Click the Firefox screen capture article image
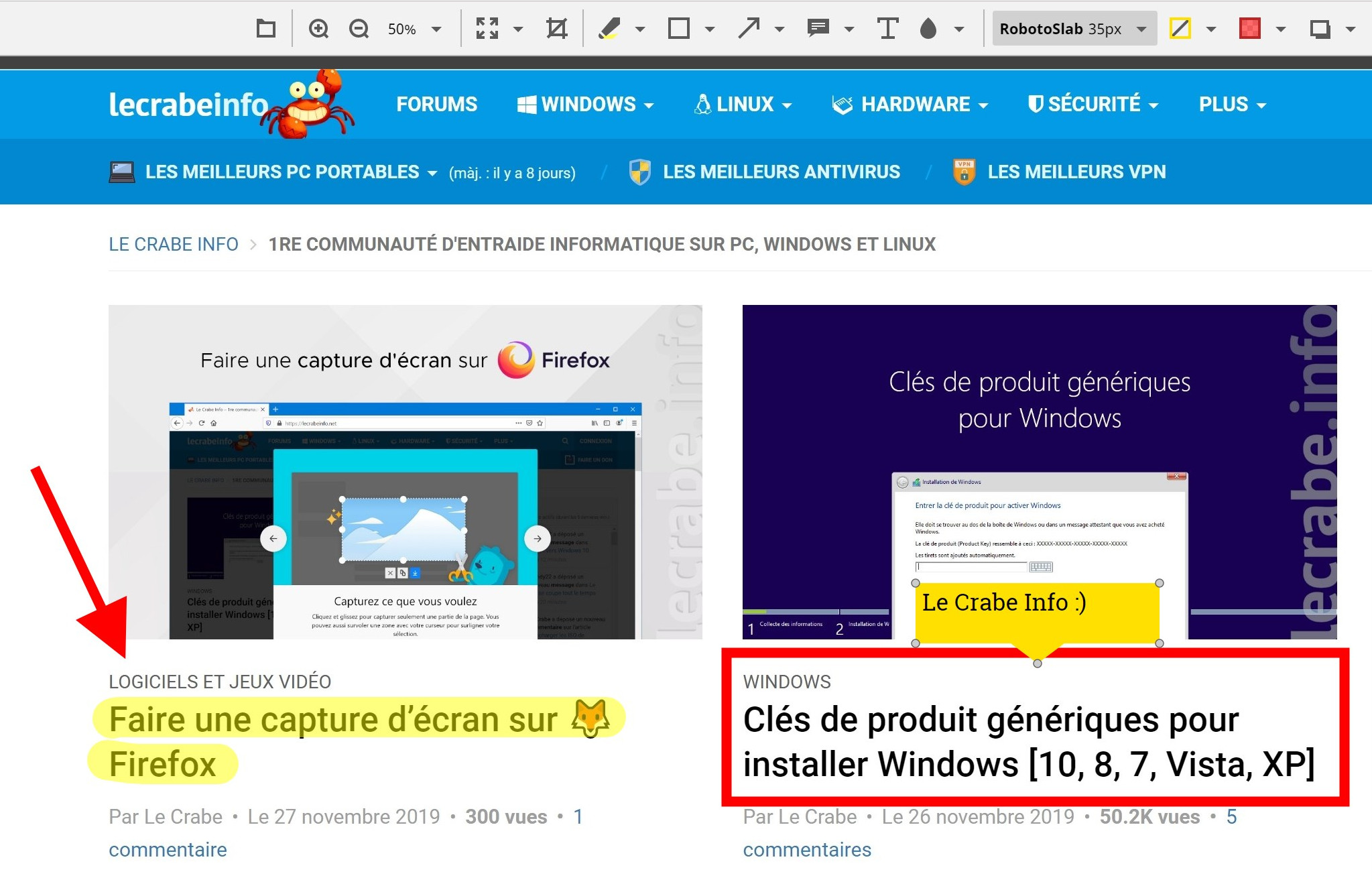This screenshot has height=882, width=1372. pos(406,472)
